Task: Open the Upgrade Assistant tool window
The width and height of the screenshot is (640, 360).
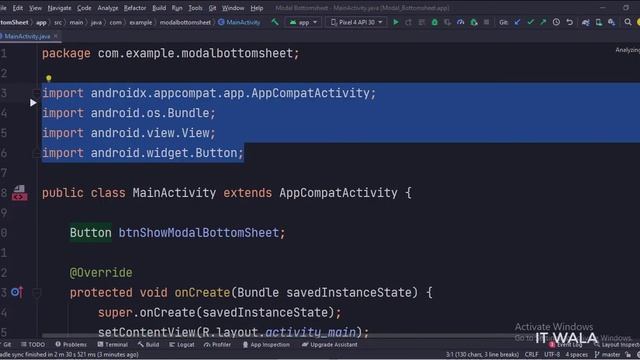Action: click(x=330, y=344)
